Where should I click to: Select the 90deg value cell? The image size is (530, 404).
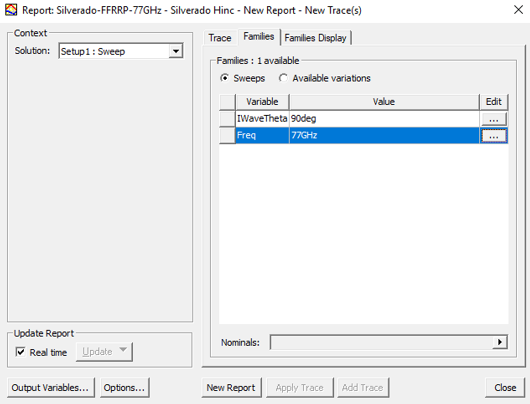point(384,119)
